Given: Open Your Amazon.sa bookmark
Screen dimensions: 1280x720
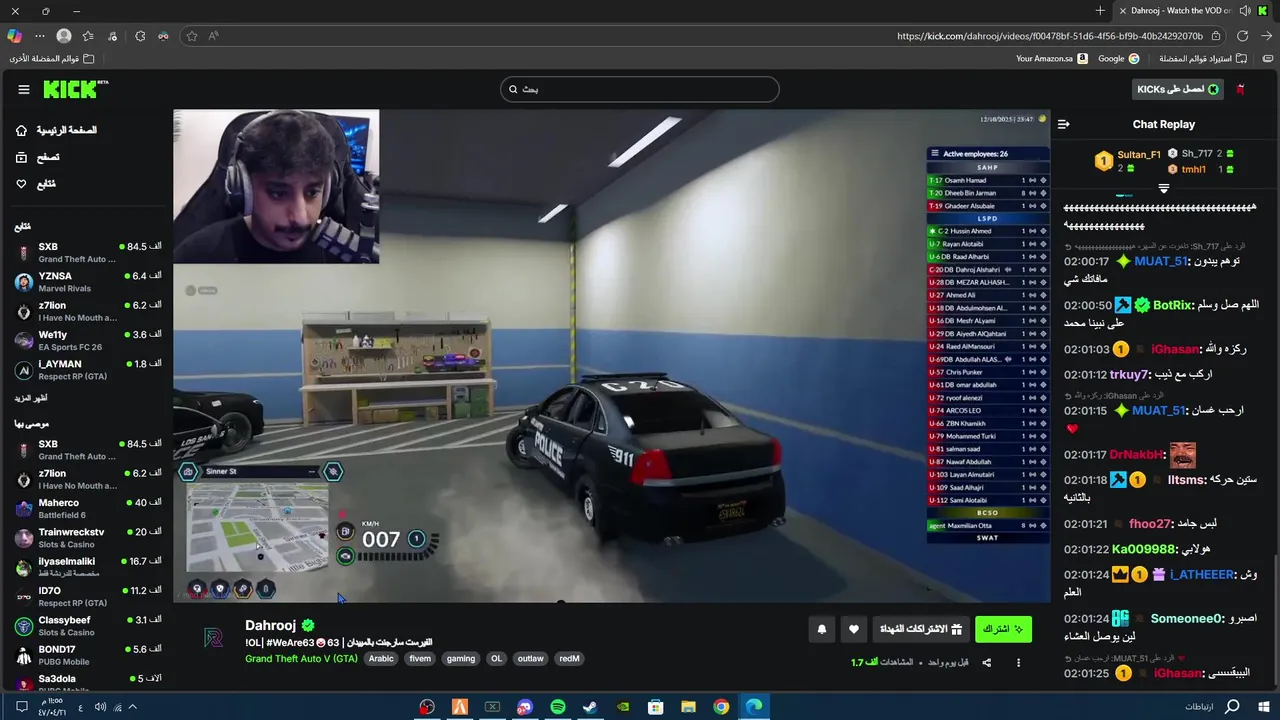Looking at the screenshot, I should pyautogui.click(x=1051, y=59).
